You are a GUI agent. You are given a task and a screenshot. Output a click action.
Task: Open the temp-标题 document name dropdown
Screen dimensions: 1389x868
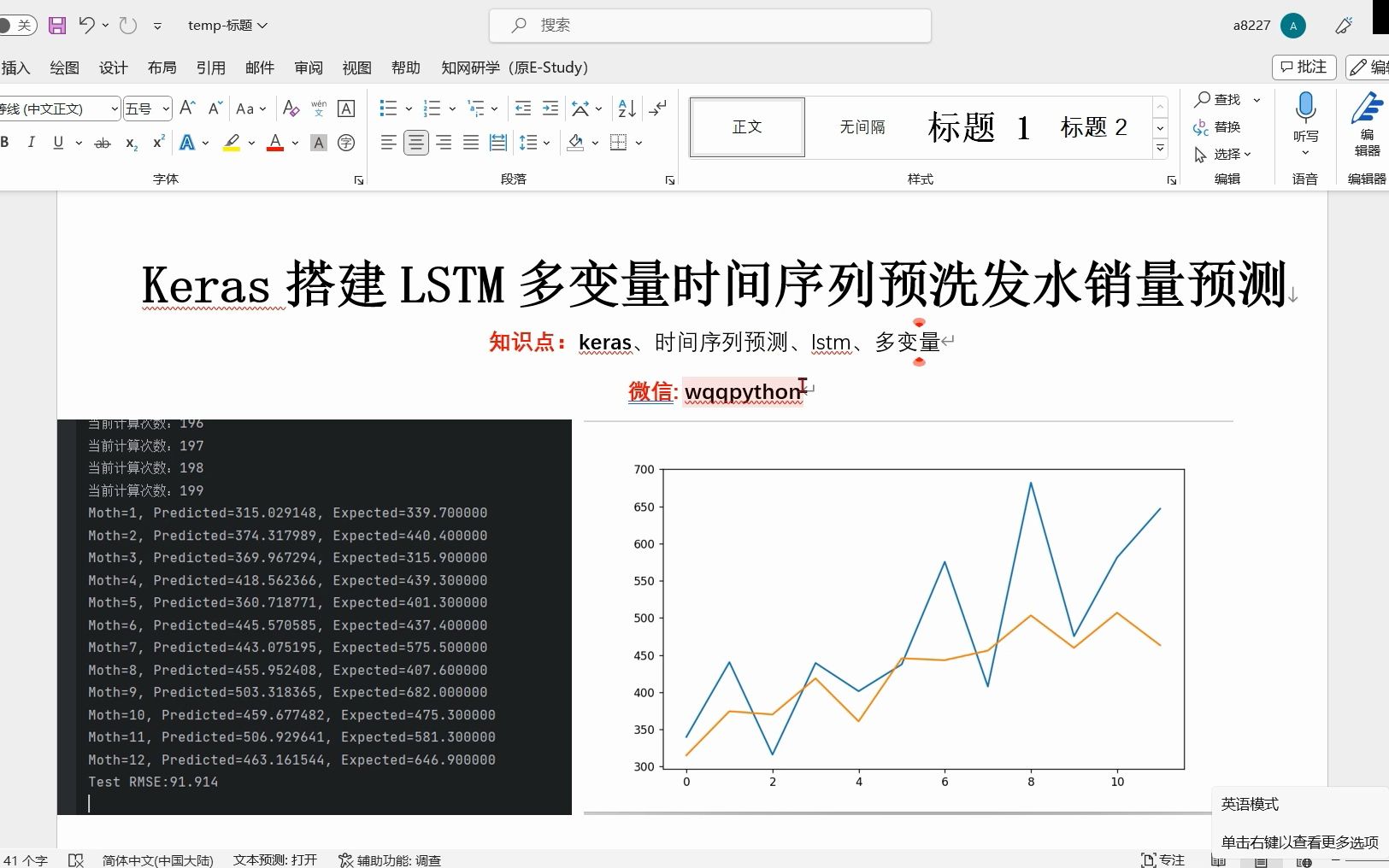click(x=227, y=25)
